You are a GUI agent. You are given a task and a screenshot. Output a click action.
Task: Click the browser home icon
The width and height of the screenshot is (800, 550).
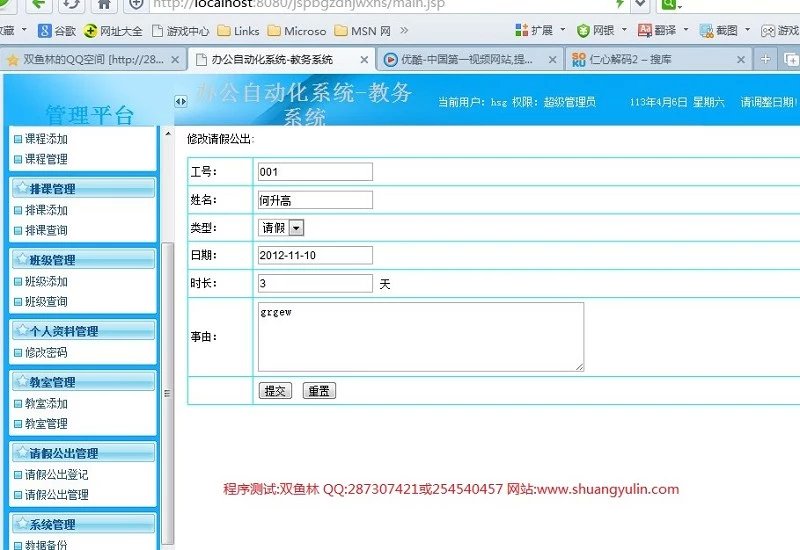[104, 5]
